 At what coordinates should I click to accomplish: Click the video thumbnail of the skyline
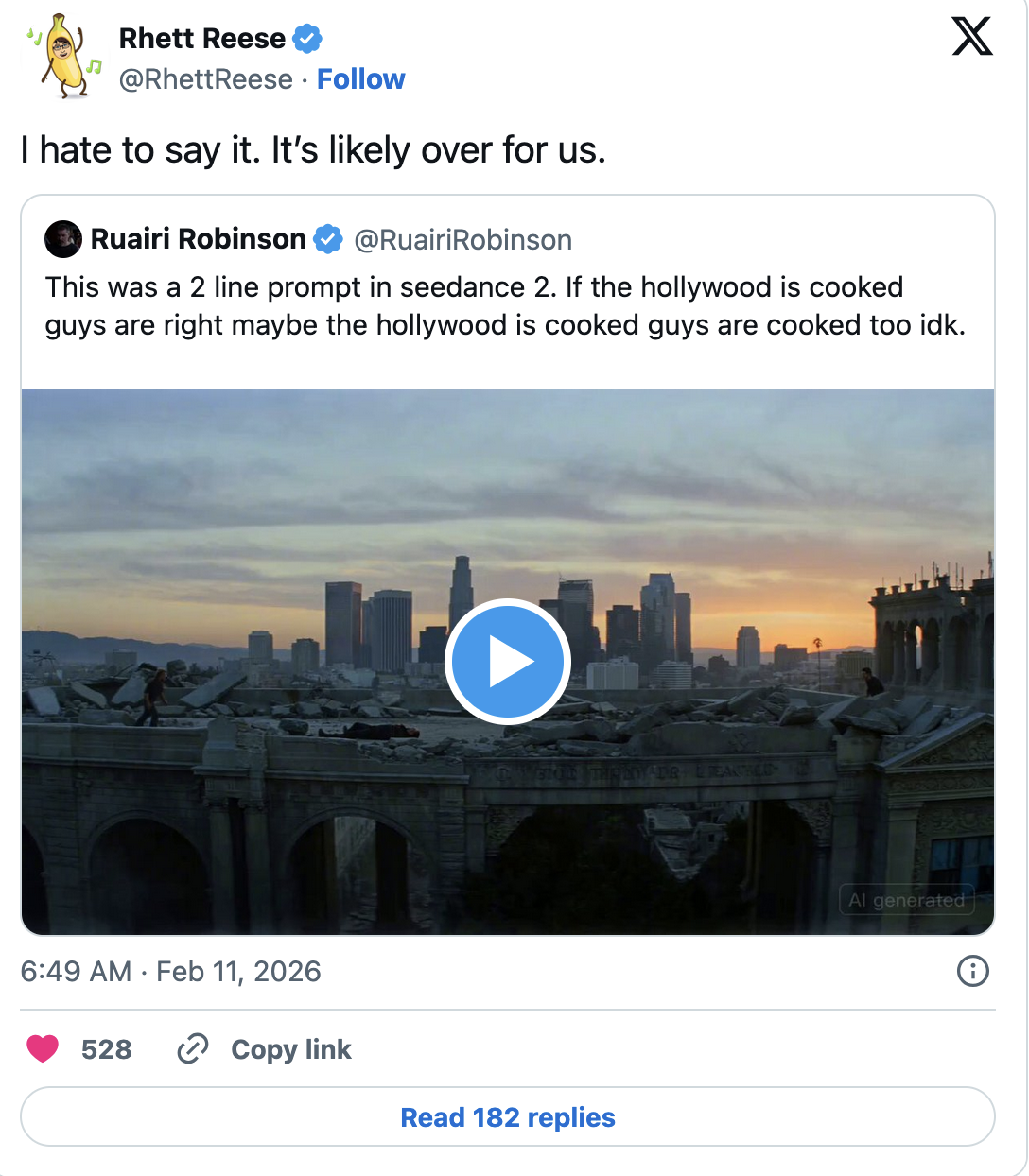coord(509,662)
